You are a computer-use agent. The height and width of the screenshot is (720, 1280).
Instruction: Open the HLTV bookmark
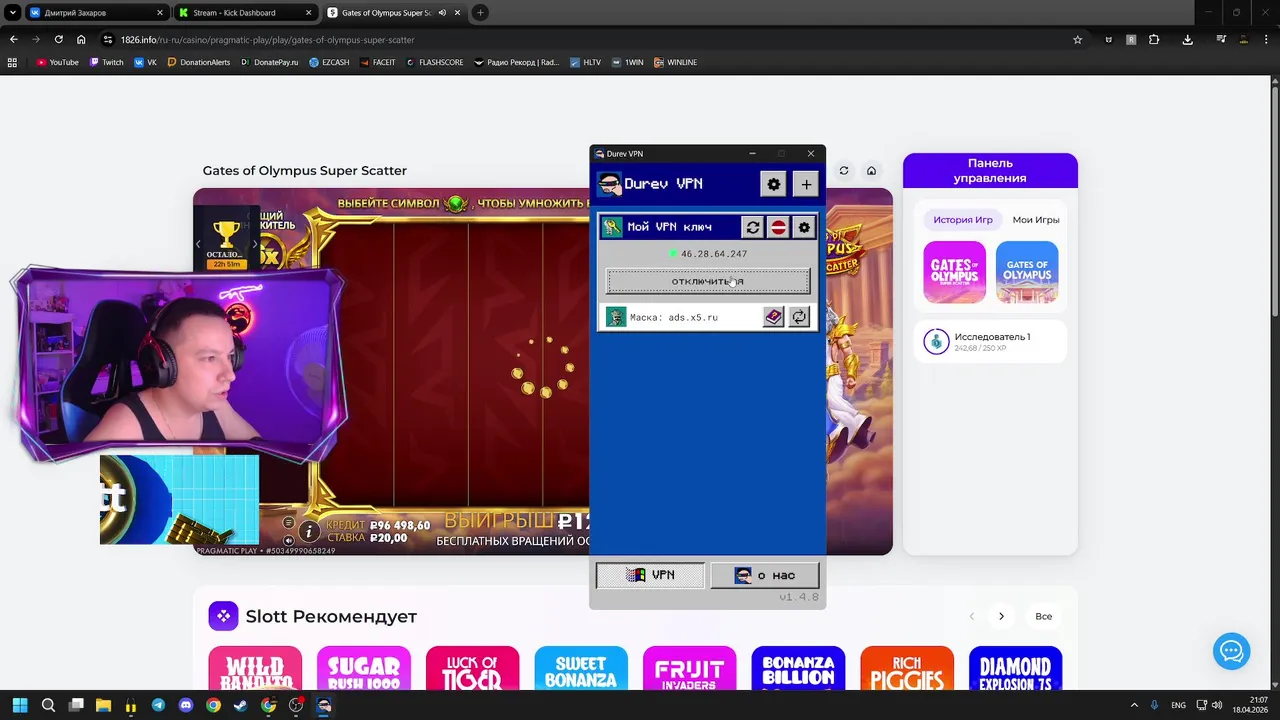click(x=585, y=62)
